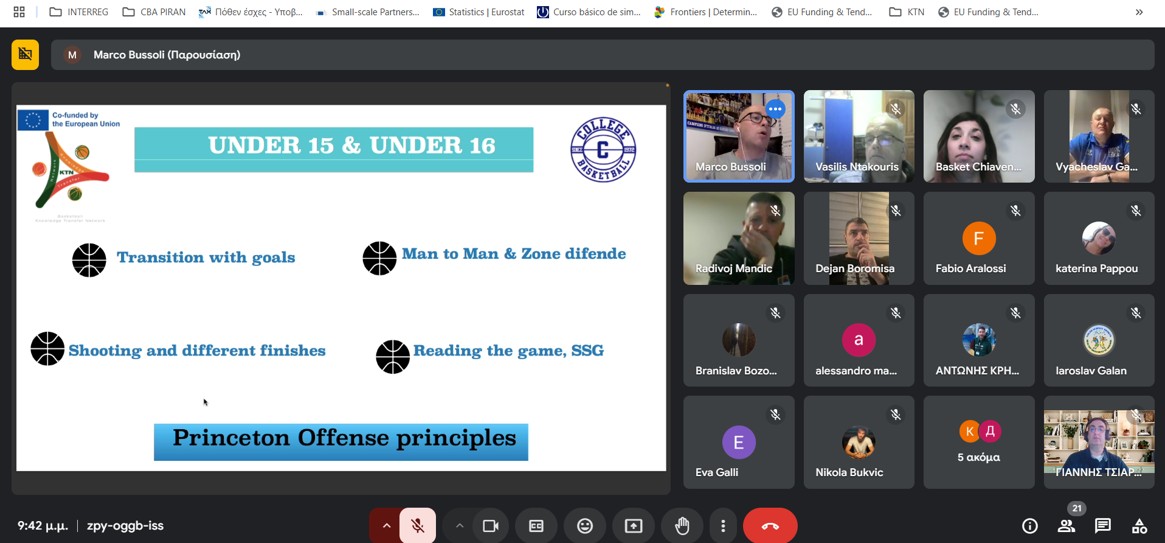Click the yellow presentation icon at top-left
Image resolution: width=1165 pixels, height=543 pixels.
click(x=25, y=55)
